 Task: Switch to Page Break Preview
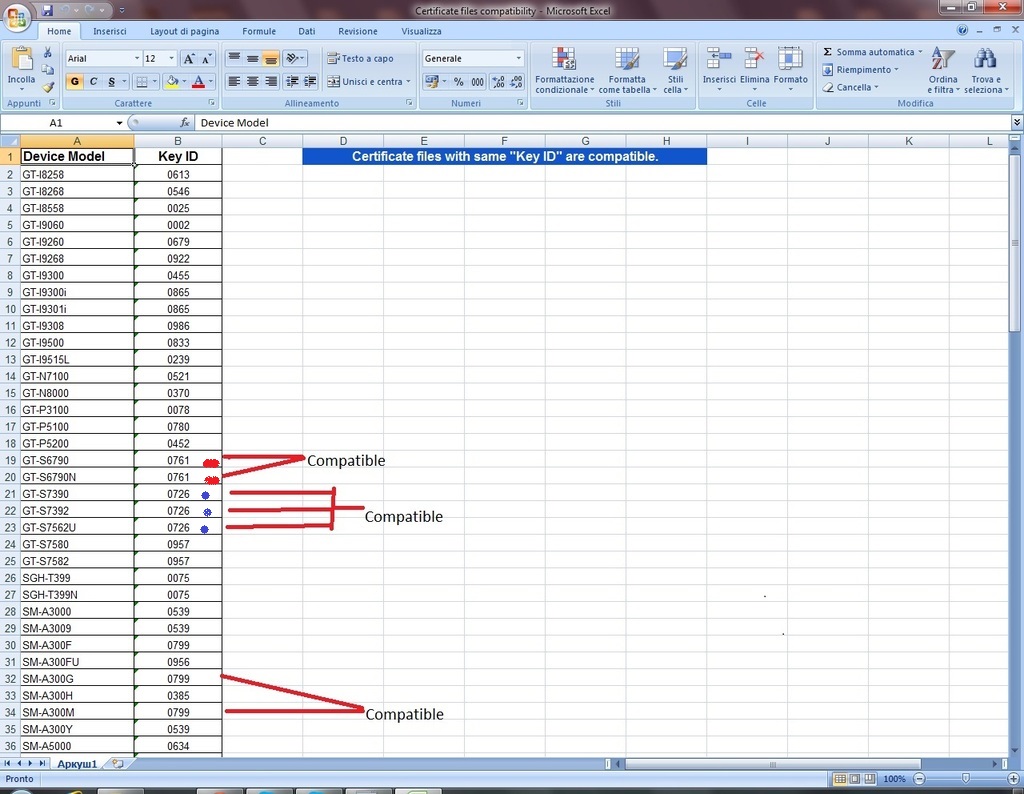[870, 779]
